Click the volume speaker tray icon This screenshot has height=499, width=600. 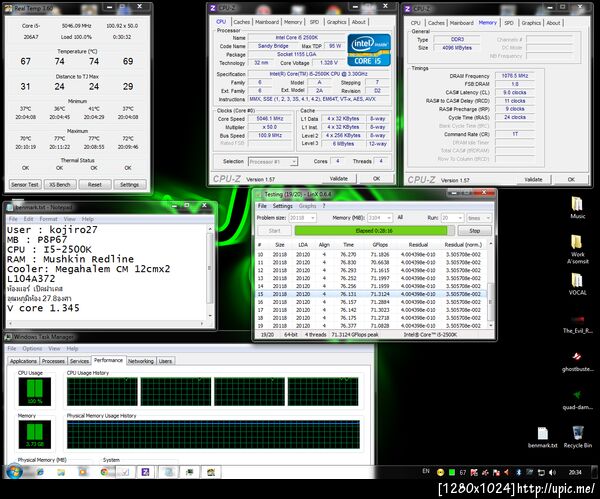(x=553, y=473)
